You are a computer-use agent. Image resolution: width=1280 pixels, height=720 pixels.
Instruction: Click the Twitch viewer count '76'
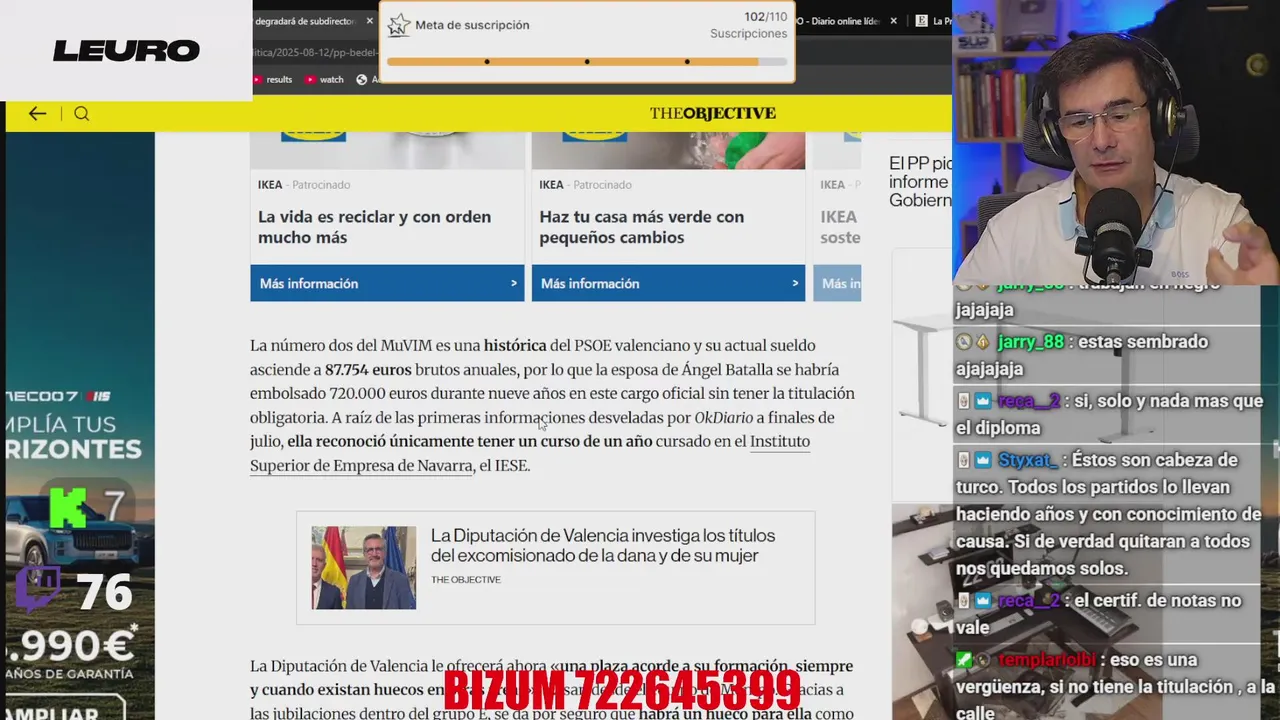104,593
